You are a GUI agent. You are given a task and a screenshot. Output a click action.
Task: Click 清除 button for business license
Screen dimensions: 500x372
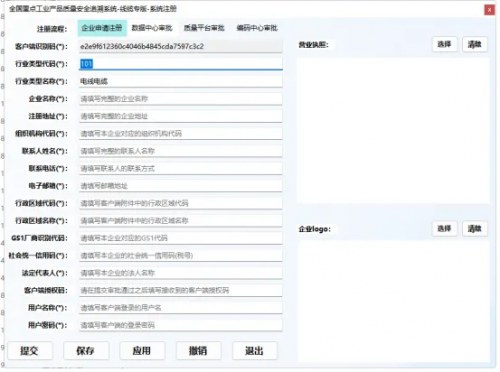pos(475,44)
